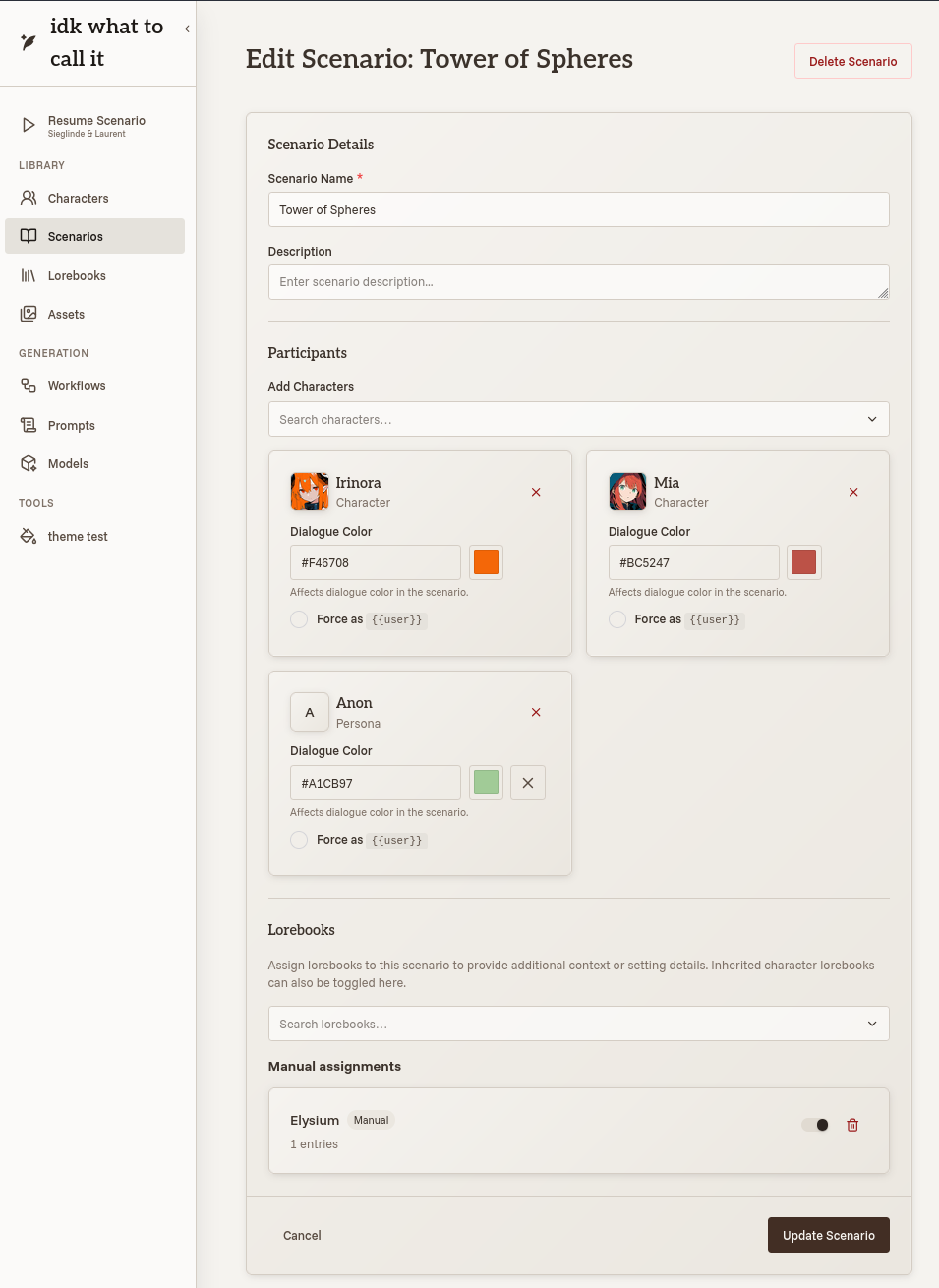
Task: Edit Mia's #BC5247 hex field
Action: coord(693,562)
